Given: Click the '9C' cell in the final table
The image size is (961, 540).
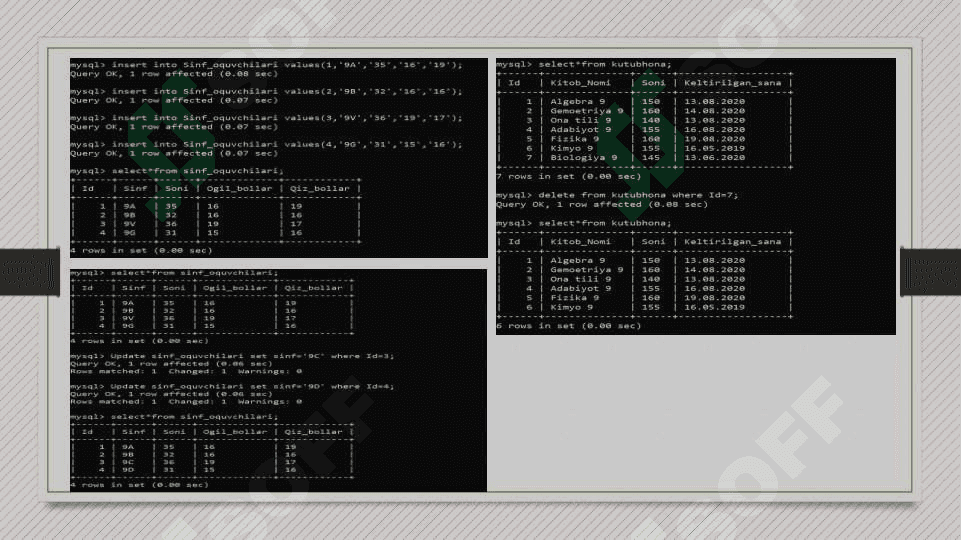Looking at the screenshot, I should 127,462.
